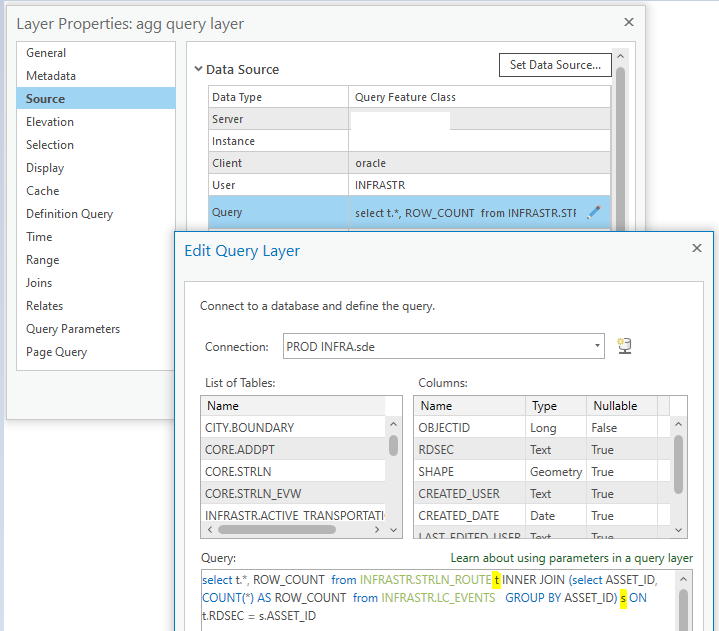Open the query parameters help link
This screenshot has height=631, width=719.
[x=571, y=558]
